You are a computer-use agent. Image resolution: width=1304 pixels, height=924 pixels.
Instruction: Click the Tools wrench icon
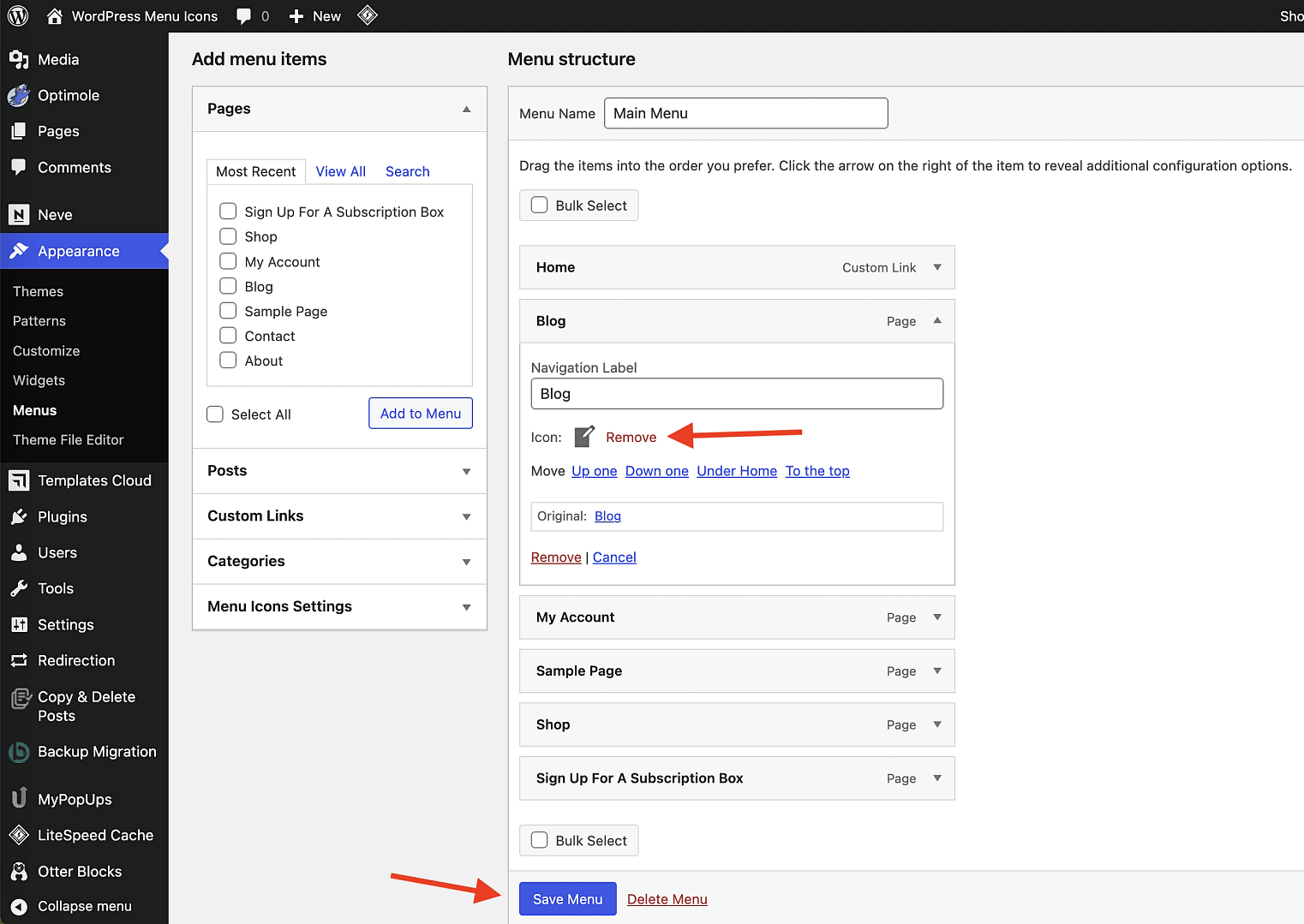(19, 588)
